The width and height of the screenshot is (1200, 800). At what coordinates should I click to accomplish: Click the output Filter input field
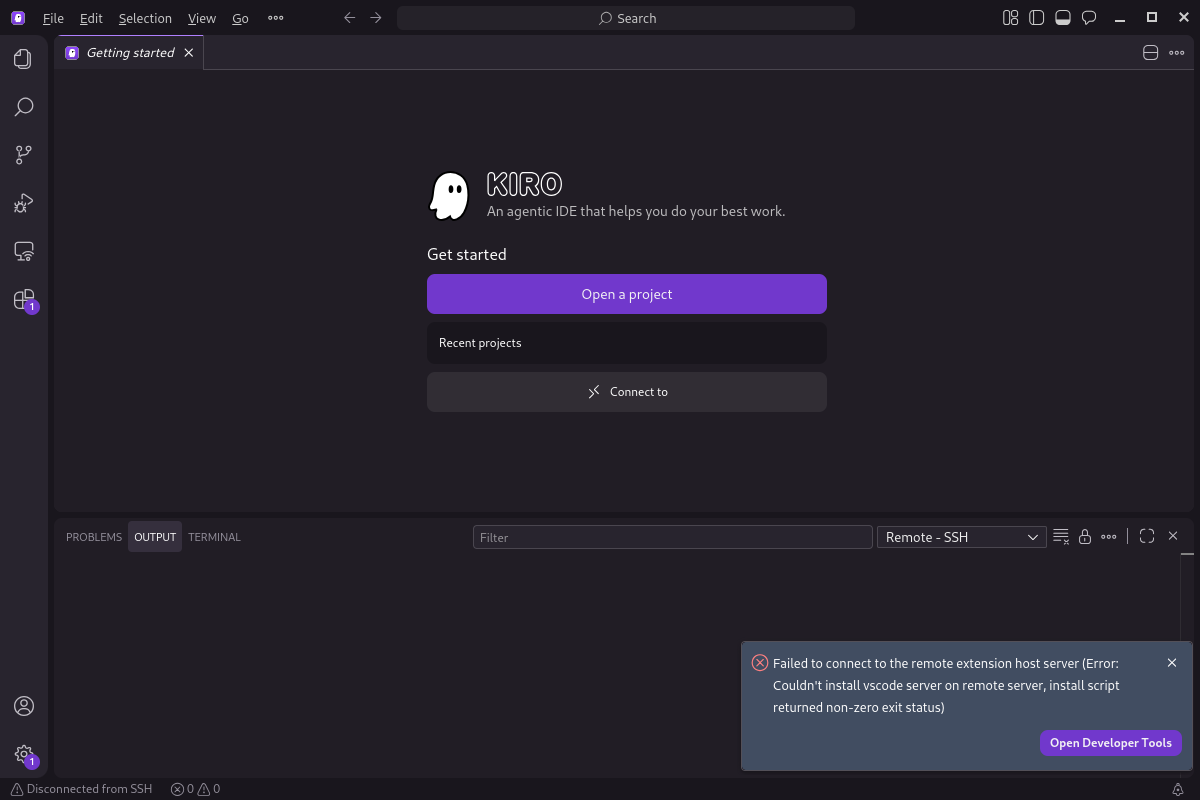[x=673, y=537]
